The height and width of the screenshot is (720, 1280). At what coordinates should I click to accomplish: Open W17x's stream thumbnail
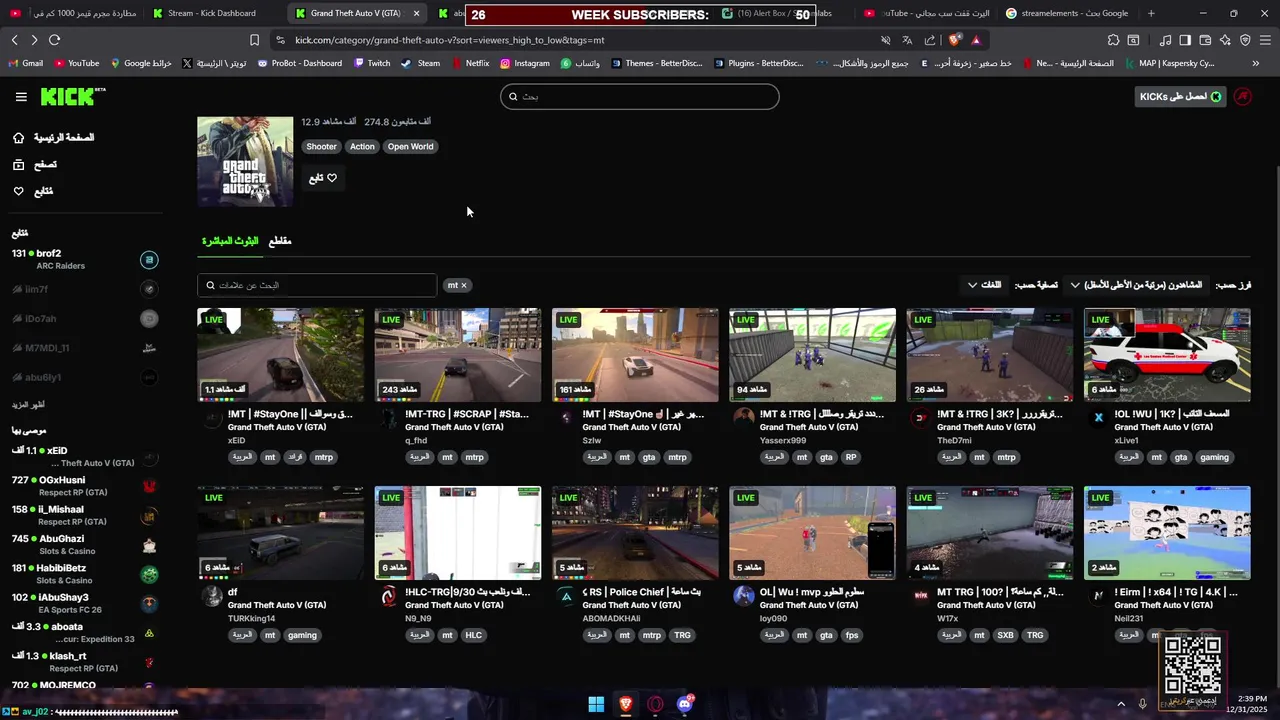click(x=990, y=533)
